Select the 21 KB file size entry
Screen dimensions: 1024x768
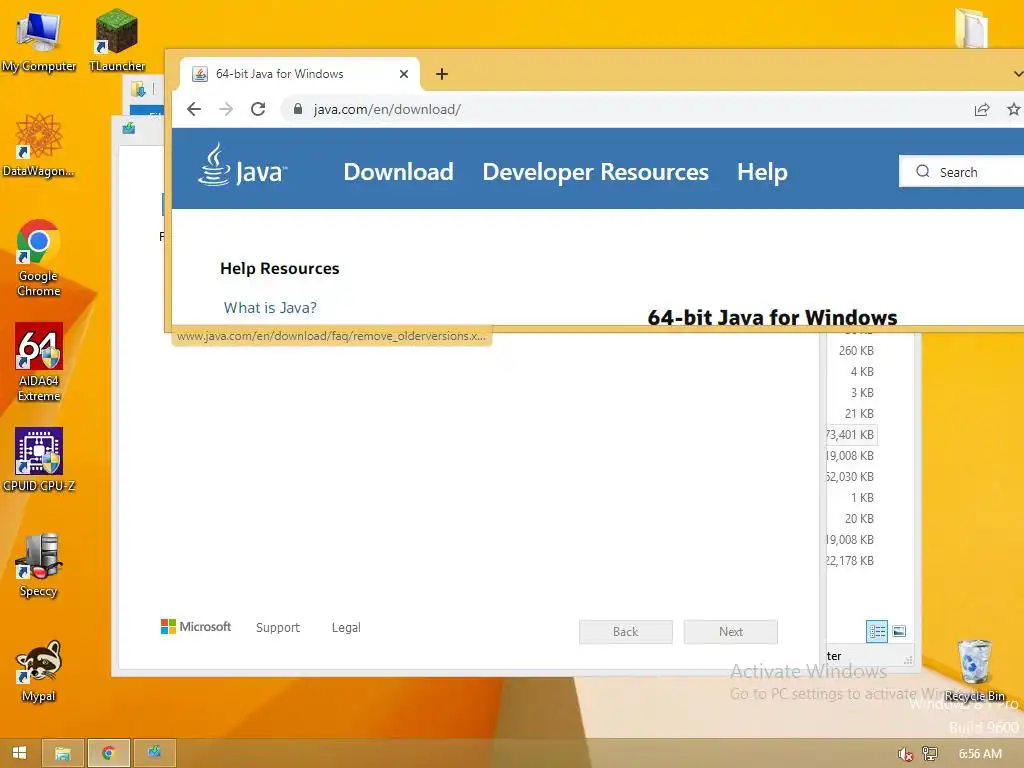click(859, 413)
